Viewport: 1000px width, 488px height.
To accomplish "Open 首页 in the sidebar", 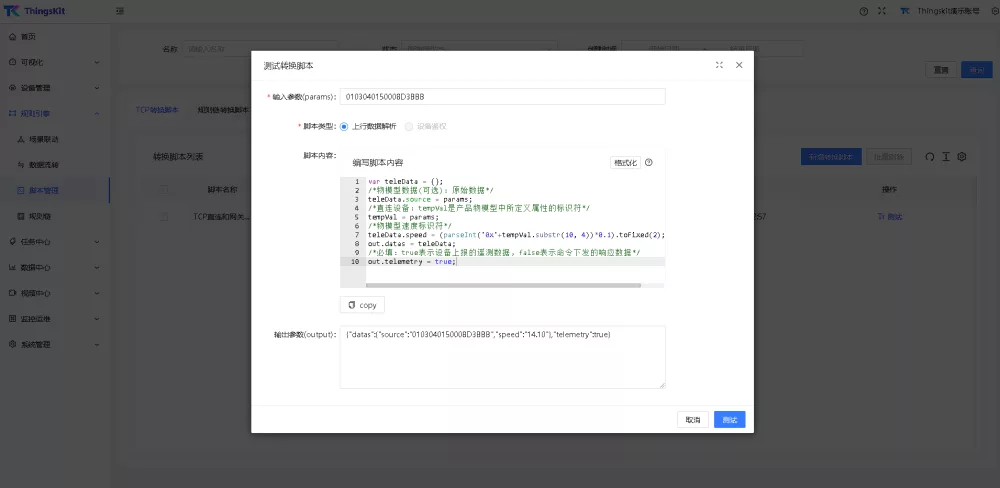I will pos(28,37).
